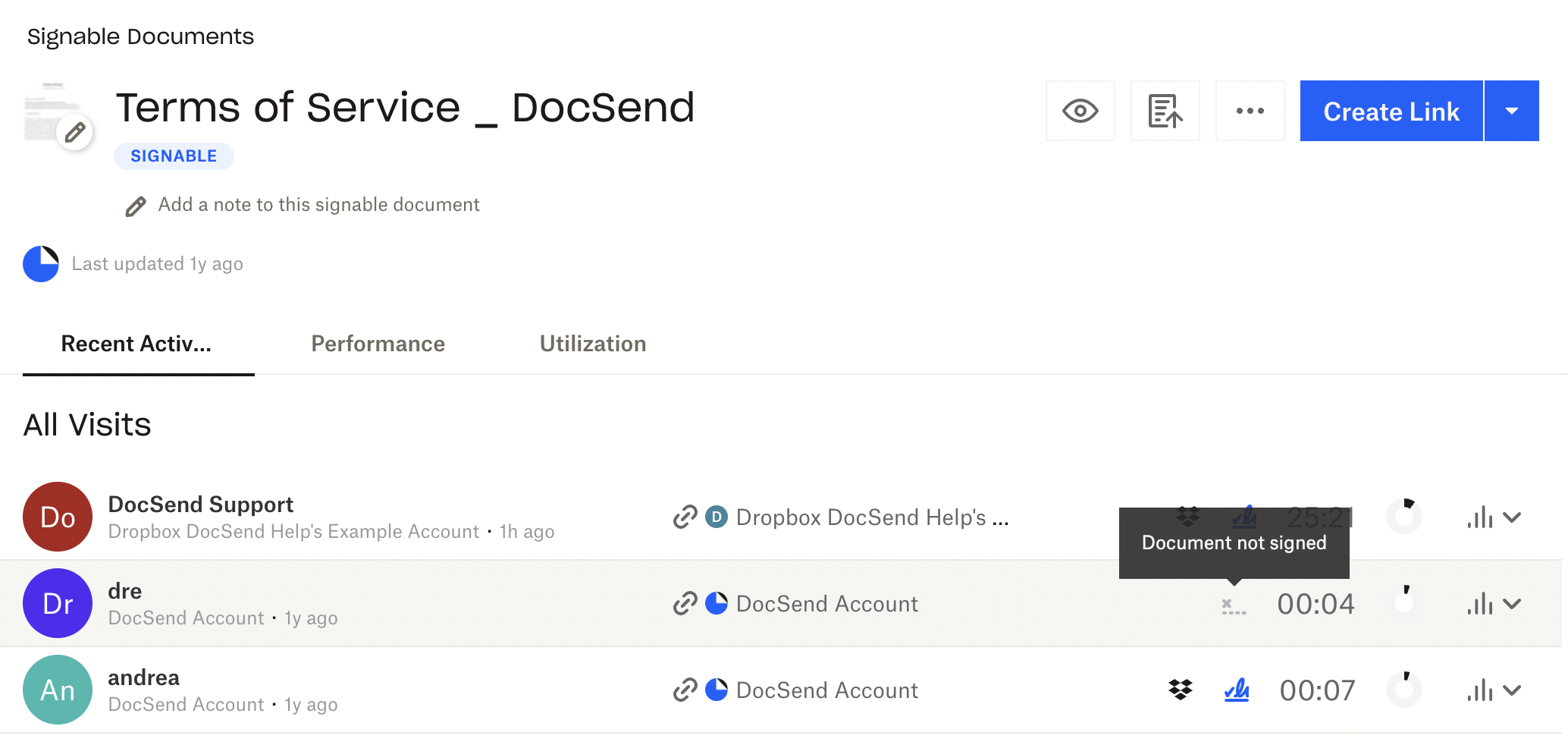Click the document upload icon next to preview
Viewport: 1568px width, 742px height.
(1165, 111)
